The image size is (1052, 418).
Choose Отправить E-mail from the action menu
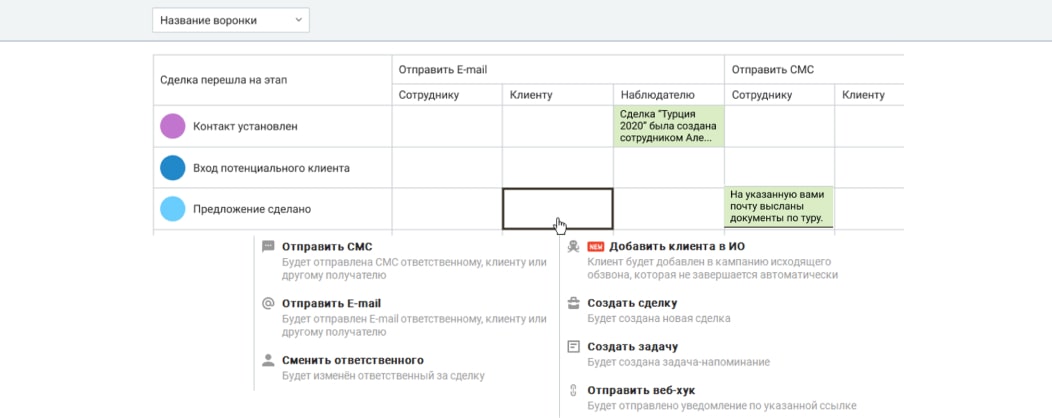[331, 303]
